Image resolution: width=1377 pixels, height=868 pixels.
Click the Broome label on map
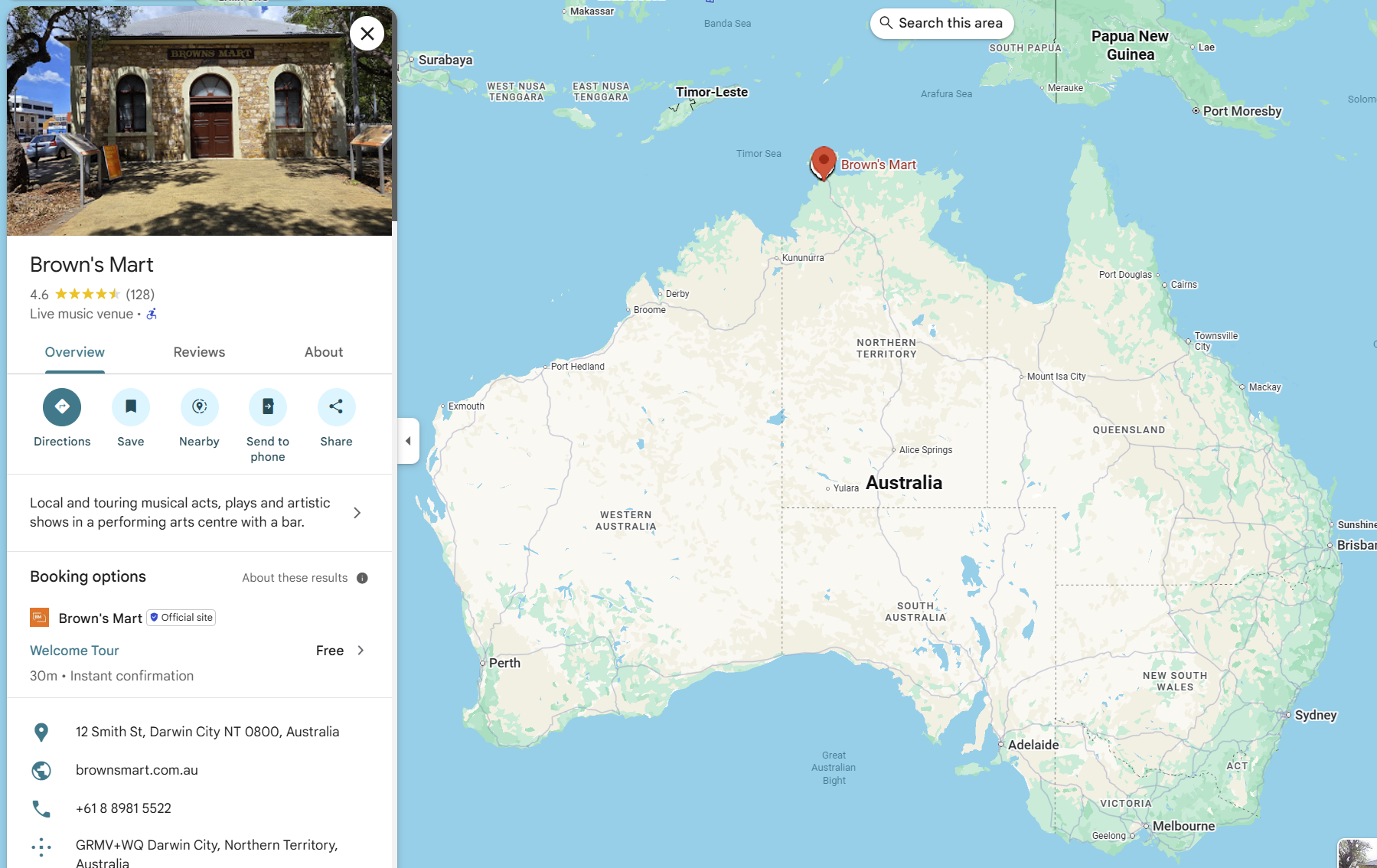pyautogui.click(x=649, y=310)
